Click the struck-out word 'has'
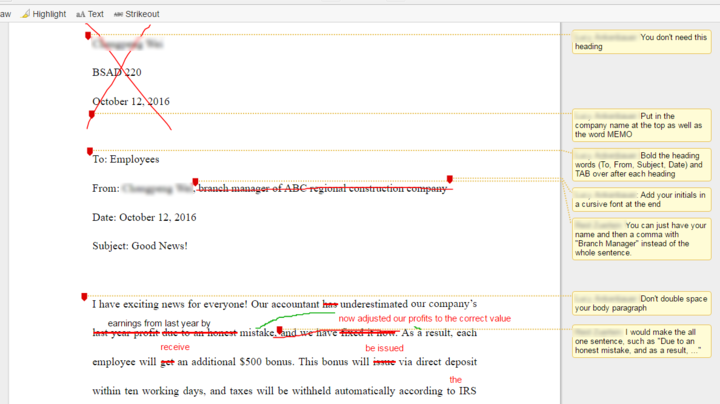Image resolution: width=720 pixels, height=404 pixels. point(330,304)
